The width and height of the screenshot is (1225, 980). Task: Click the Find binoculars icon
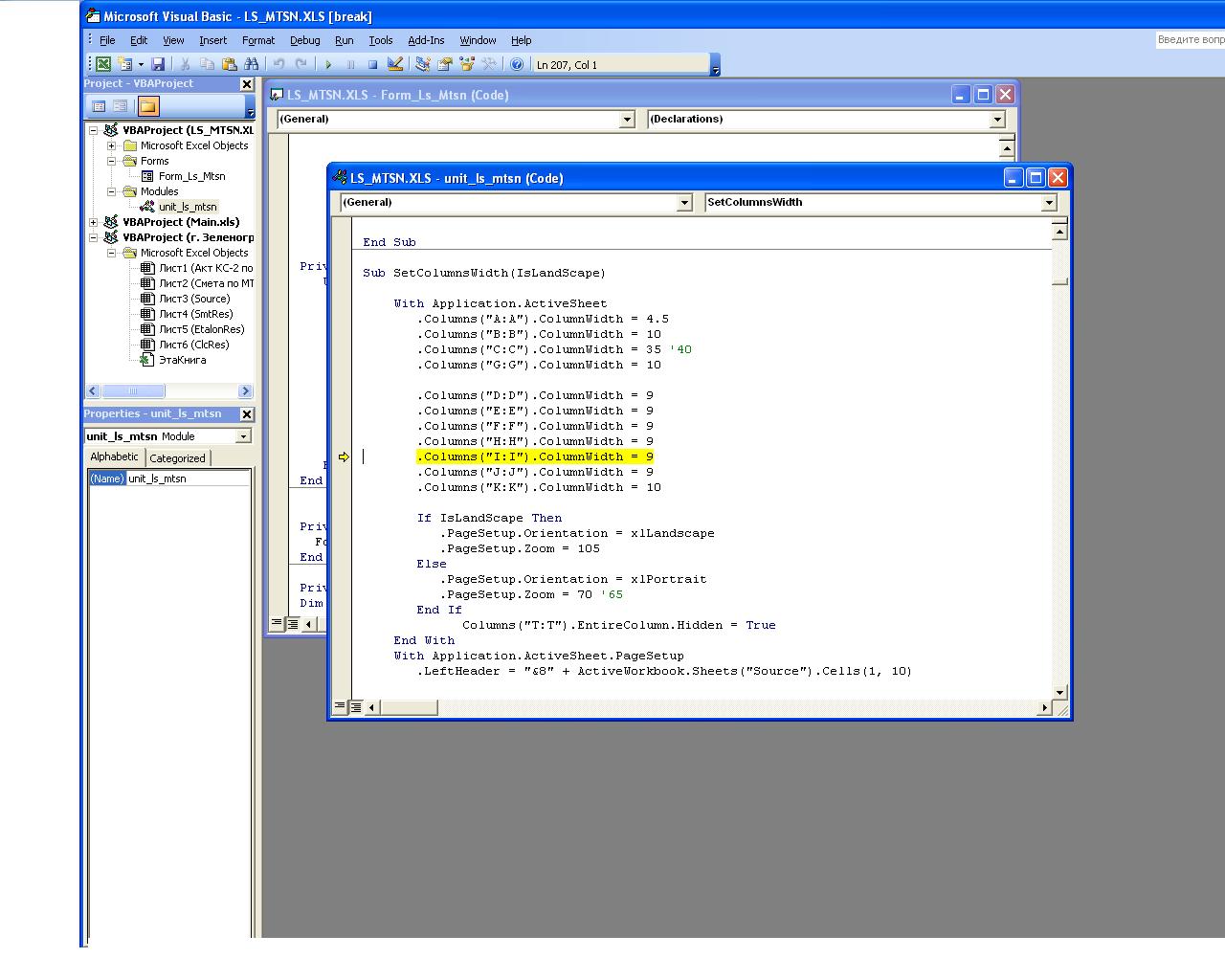[x=251, y=64]
